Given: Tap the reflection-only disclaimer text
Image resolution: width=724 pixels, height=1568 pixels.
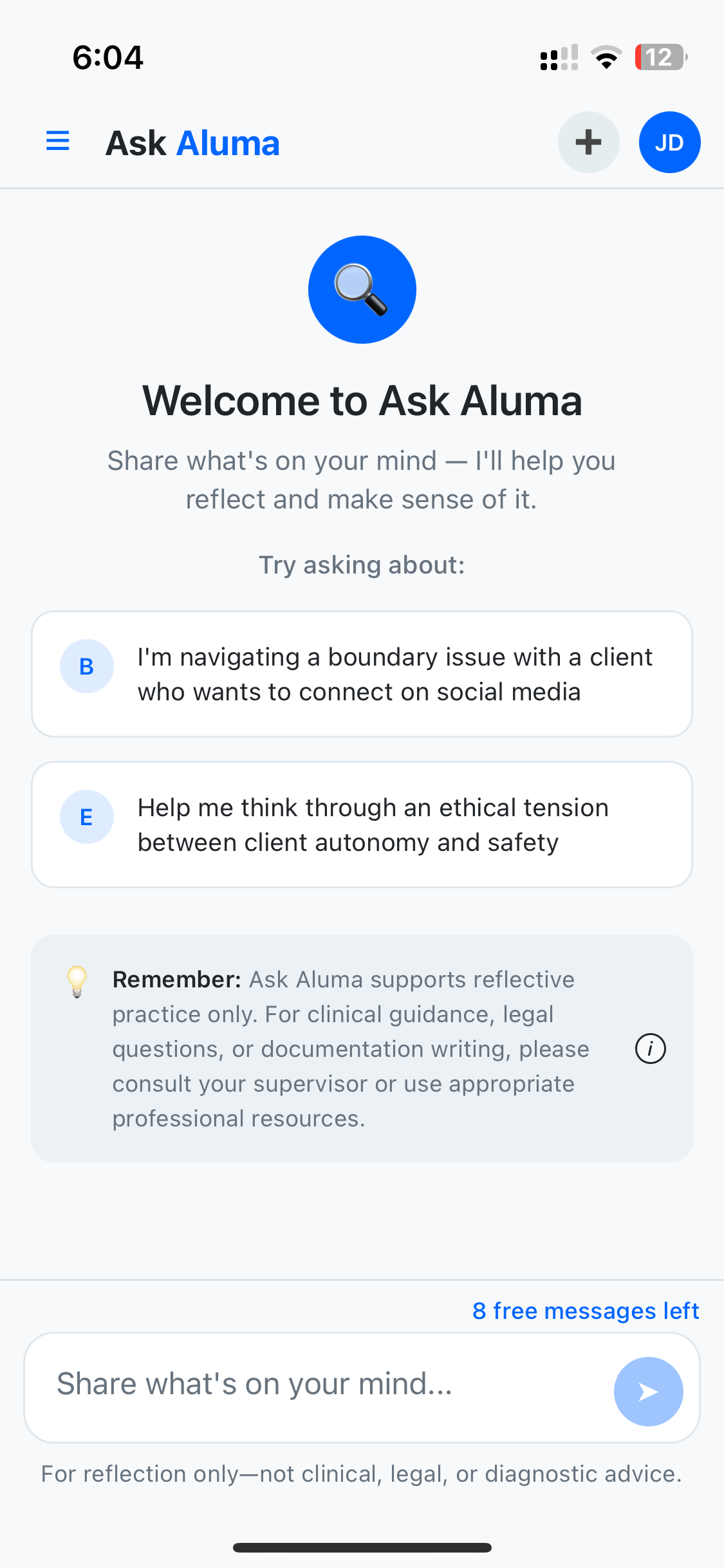Looking at the screenshot, I should 362,1474.
